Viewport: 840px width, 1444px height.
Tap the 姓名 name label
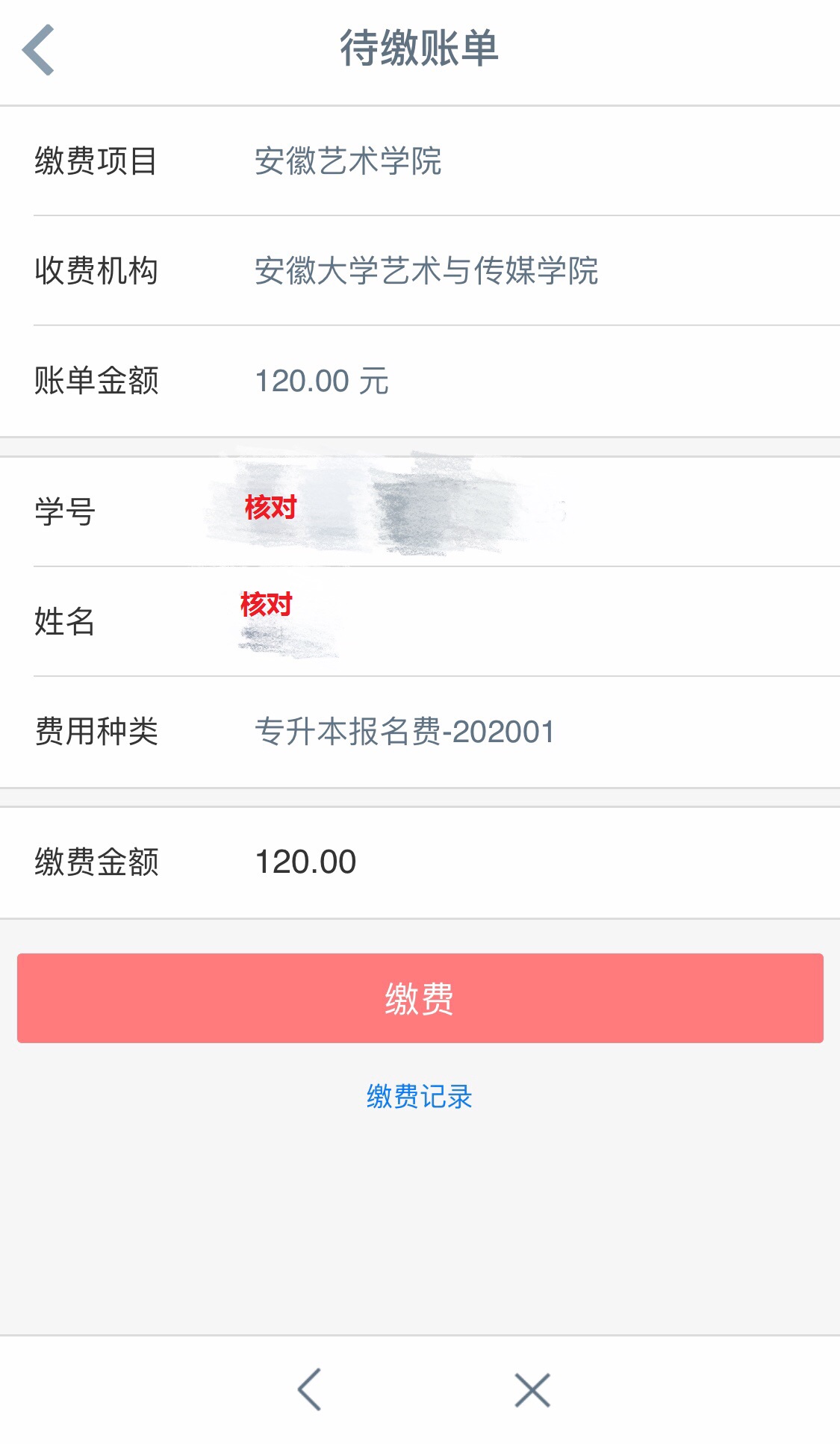pos(65,621)
